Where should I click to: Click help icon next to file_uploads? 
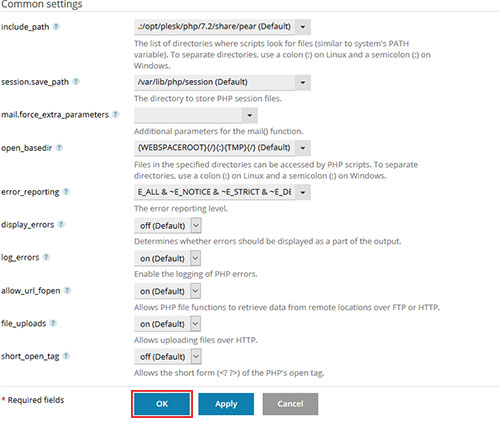tap(53, 323)
